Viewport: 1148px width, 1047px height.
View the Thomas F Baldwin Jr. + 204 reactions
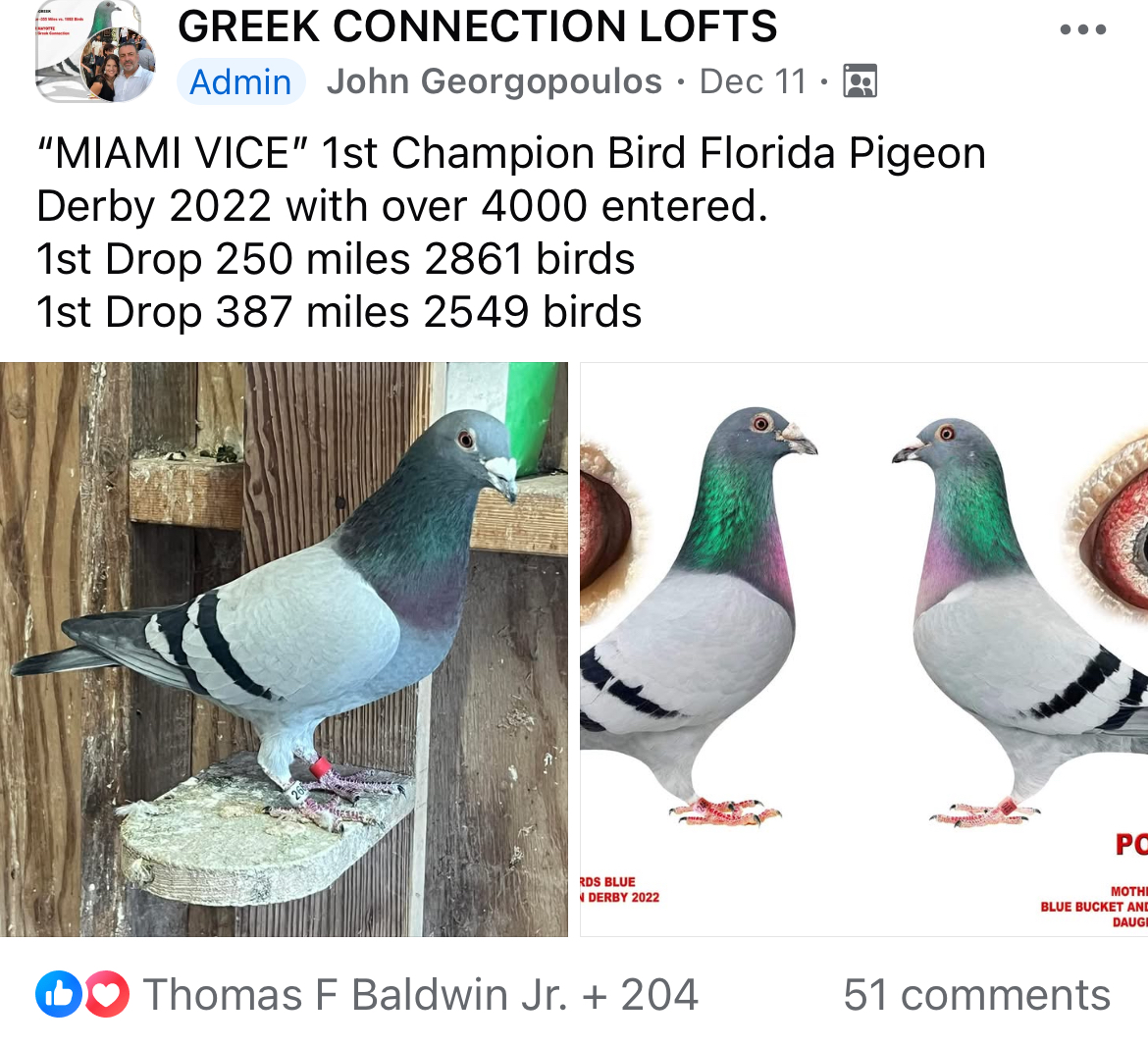click(x=420, y=994)
